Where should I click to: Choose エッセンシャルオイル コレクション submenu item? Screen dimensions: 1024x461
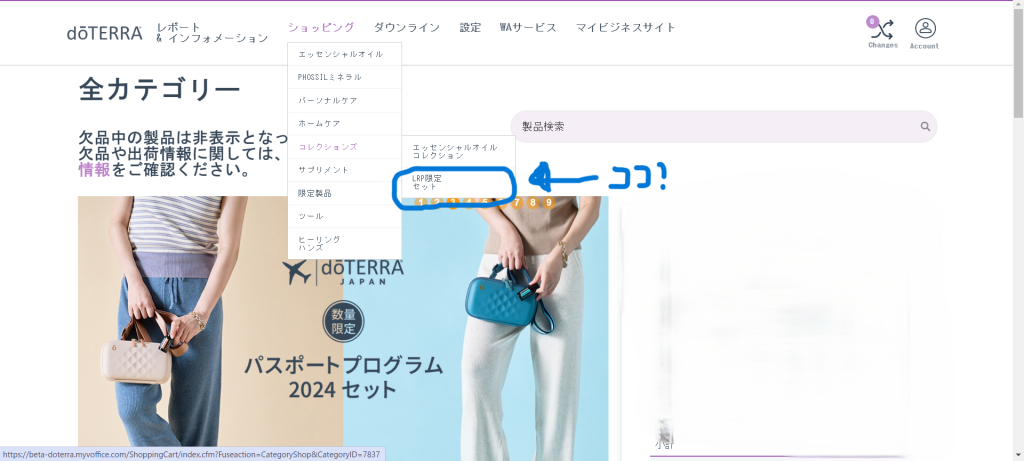point(454,151)
